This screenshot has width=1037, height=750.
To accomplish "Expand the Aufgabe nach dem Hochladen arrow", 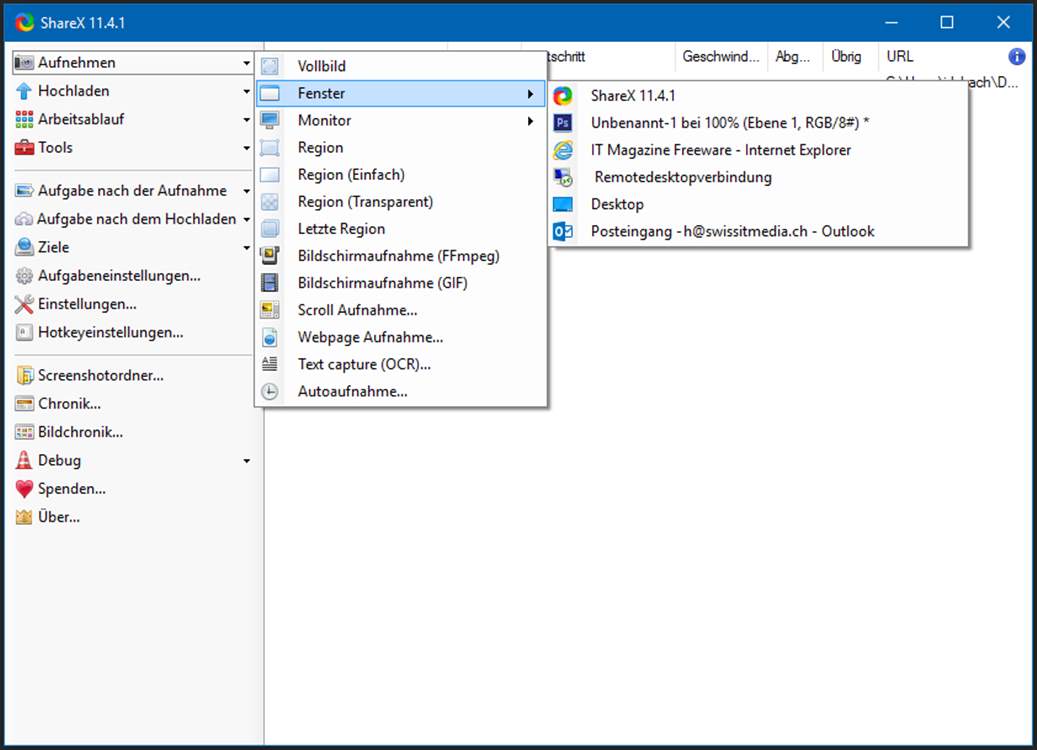I will pos(246,220).
